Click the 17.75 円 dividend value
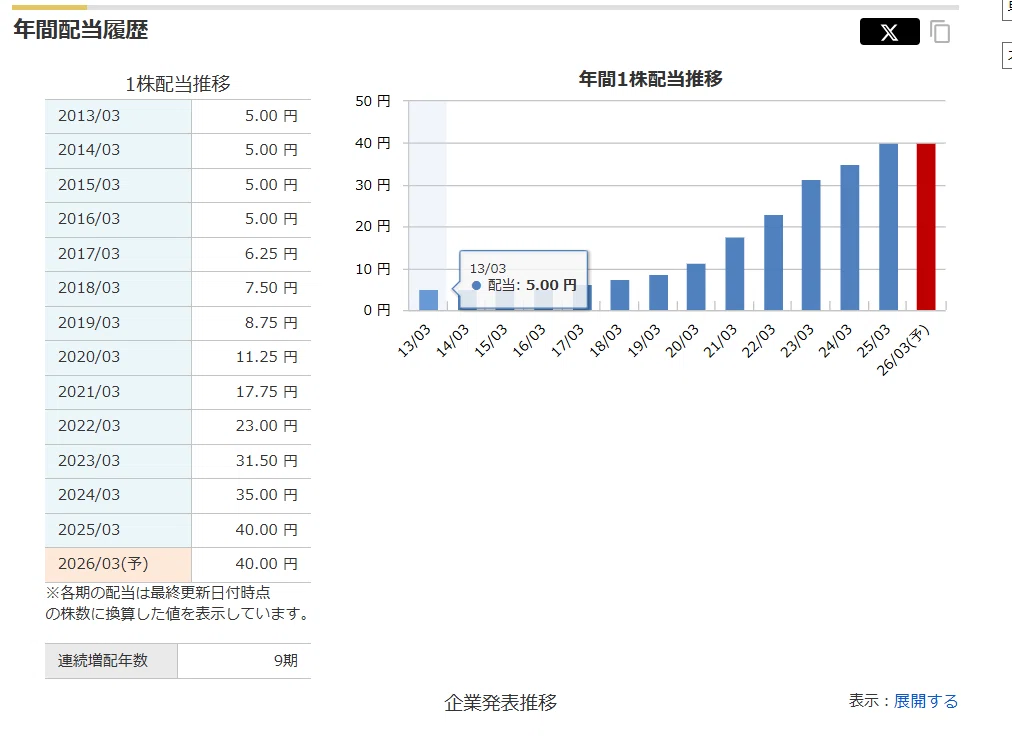Image resolution: width=1012 pixels, height=743 pixels. coord(267,392)
